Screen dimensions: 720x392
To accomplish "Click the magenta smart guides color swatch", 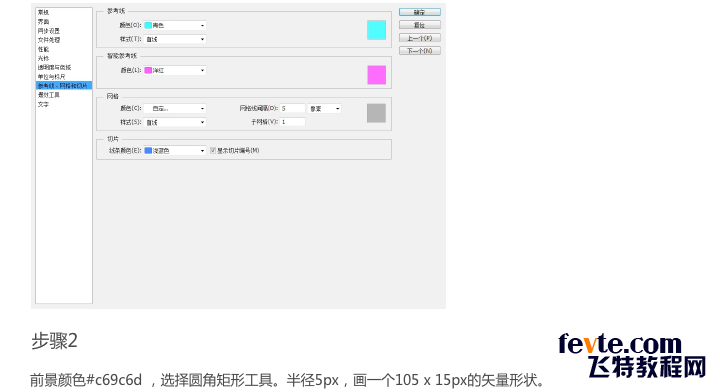I will [377, 75].
